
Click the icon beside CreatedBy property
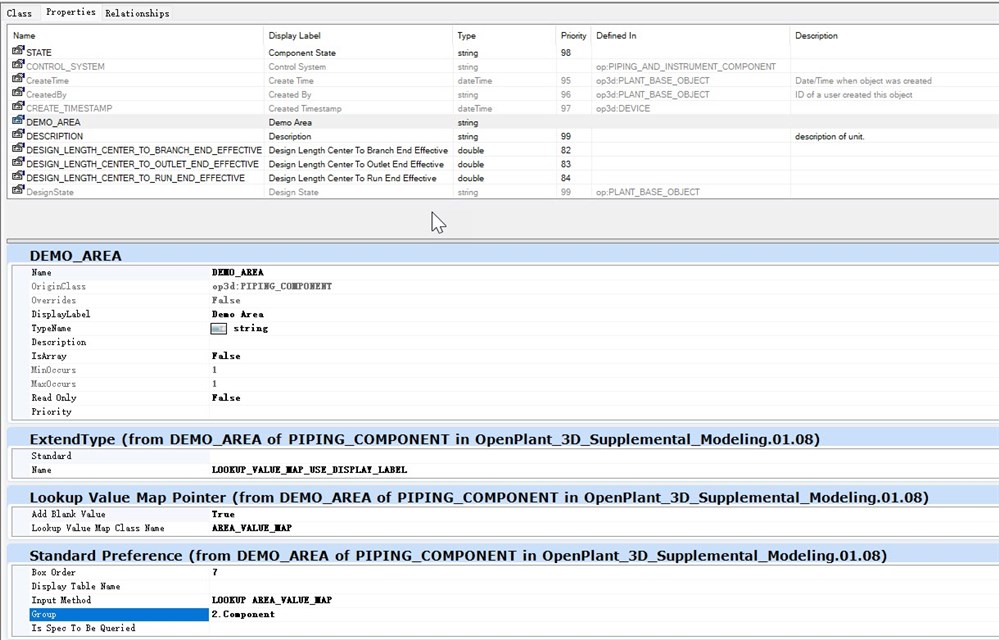tap(18, 94)
